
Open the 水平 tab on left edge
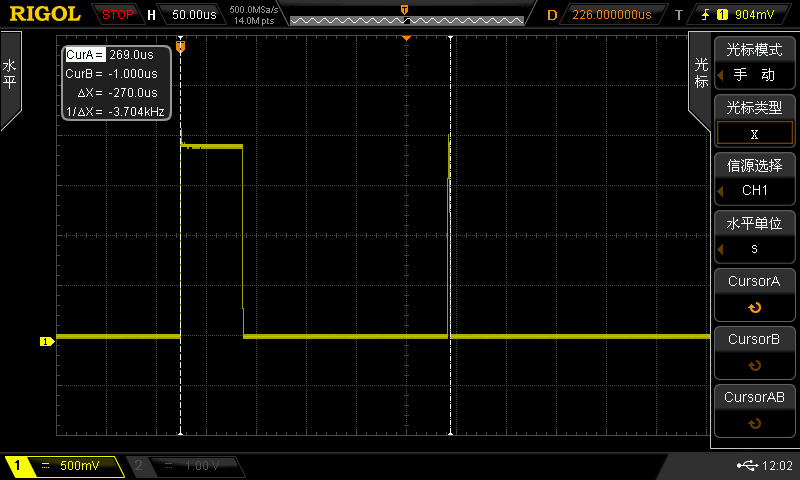point(10,75)
